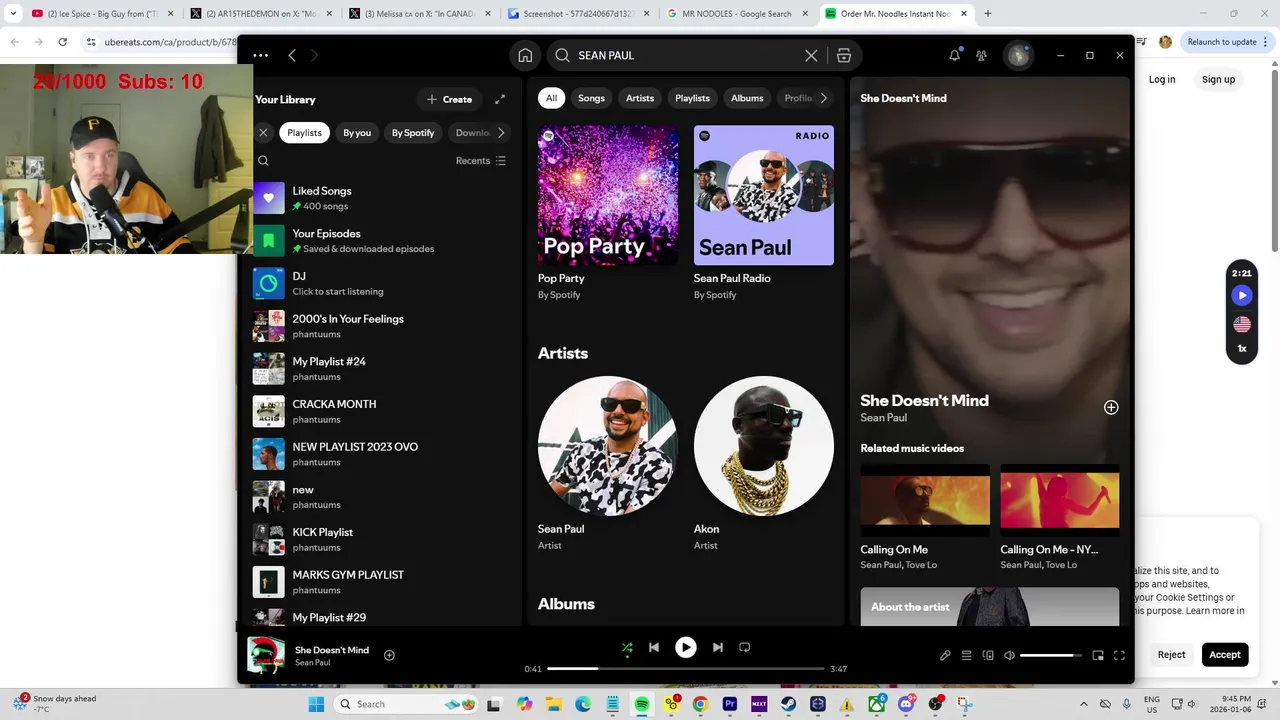Viewport: 1280px width, 720px height.
Task: Switch to Albums search tab
Action: point(747,98)
